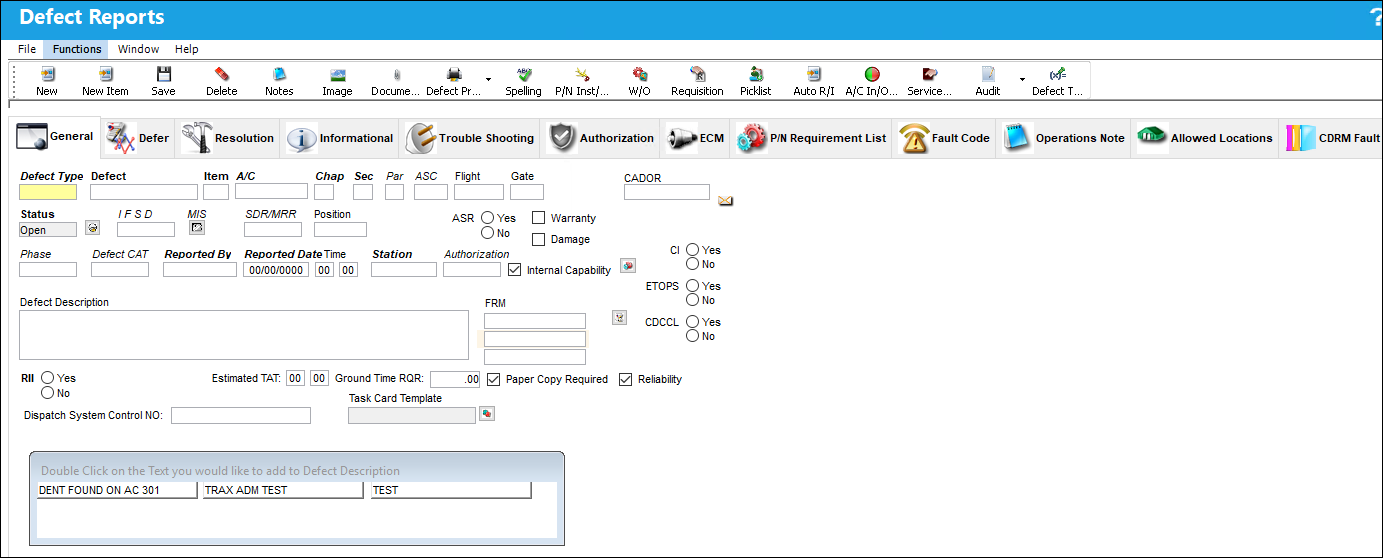Open the Trouble Shooting tab
This screenshot has width=1383, height=558.
[470, 138]
